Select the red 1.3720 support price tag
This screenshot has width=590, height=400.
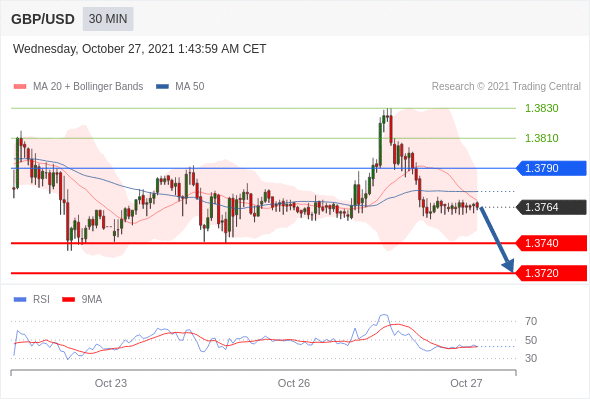point(551,273)
